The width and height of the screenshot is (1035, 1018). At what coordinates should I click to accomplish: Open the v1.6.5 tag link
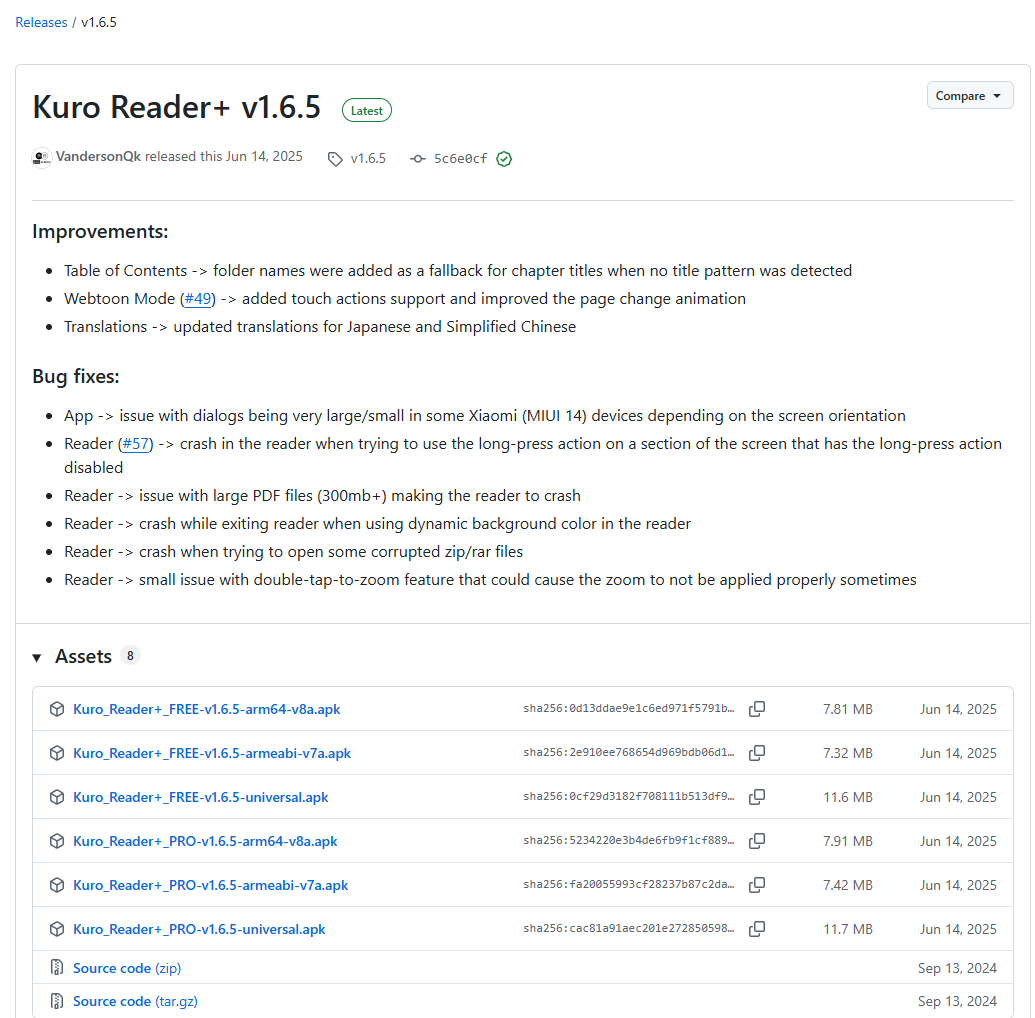click(x=367, y=159)
